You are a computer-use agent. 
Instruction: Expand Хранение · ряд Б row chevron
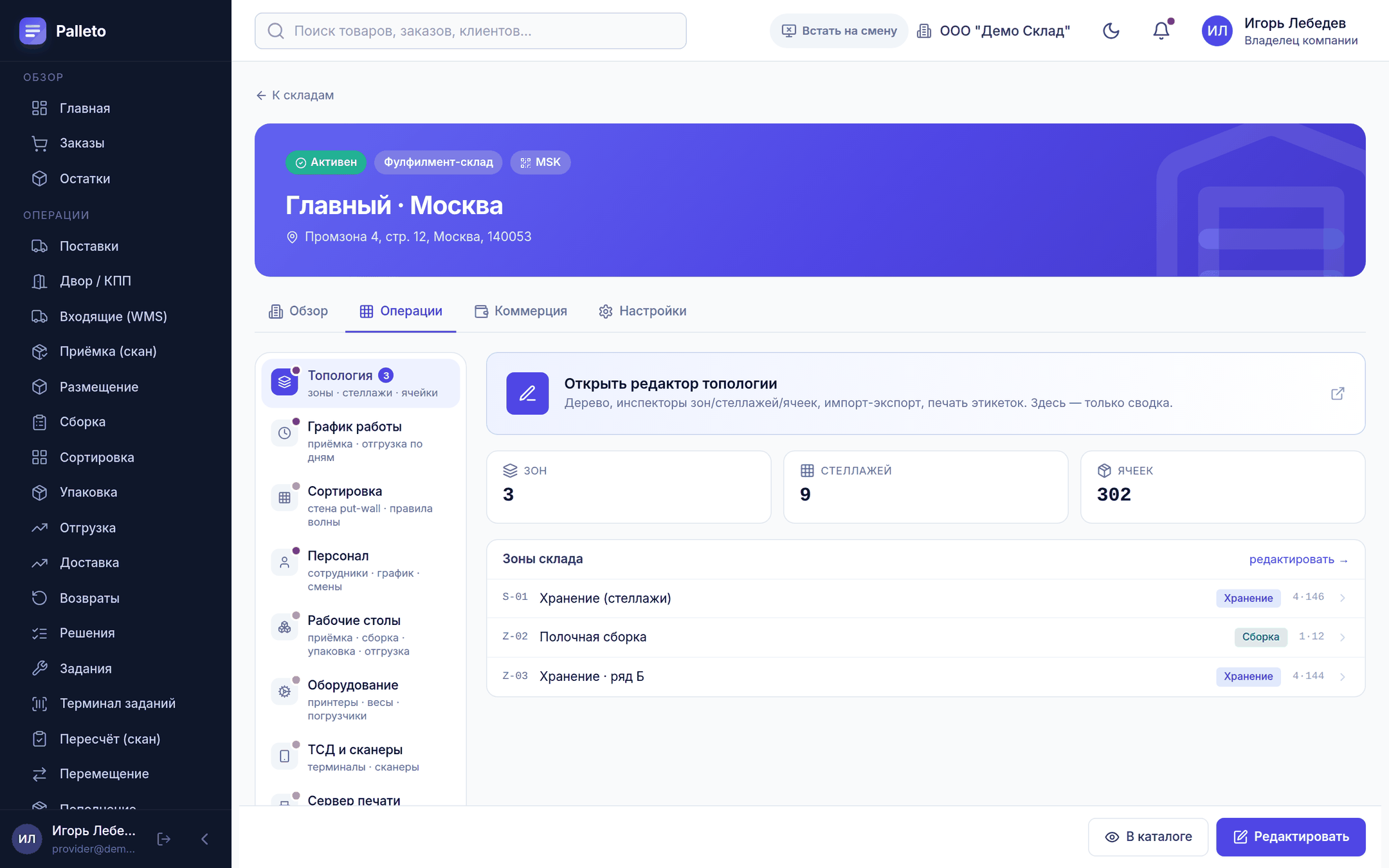coord(1343,676)
